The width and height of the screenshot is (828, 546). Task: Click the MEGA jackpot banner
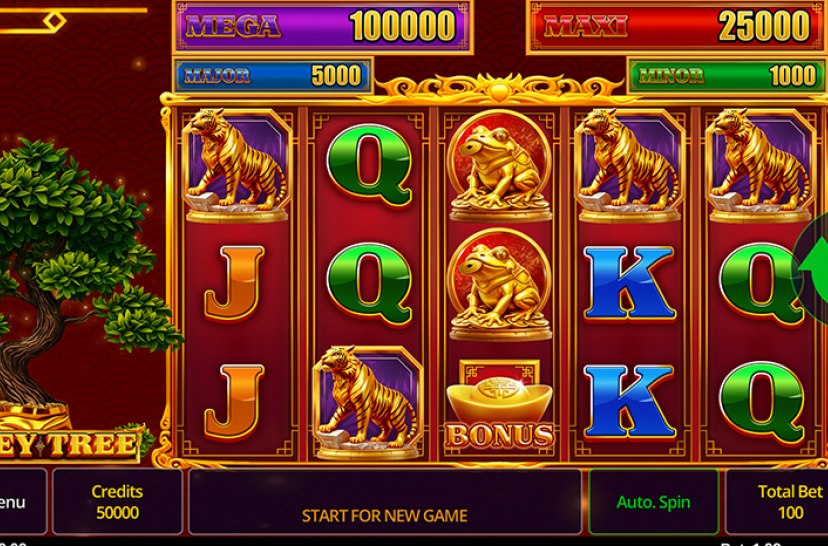click(x=322, y=26)
